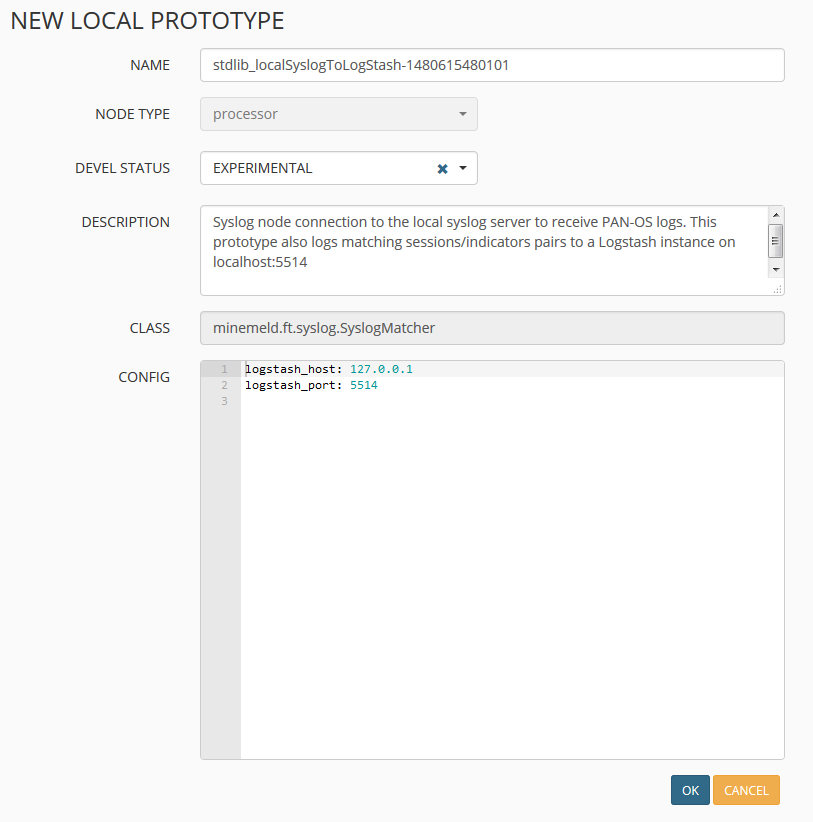
Task: Click the NODE TYPE dropdown arrow
Action: click(x=463, y=114)
